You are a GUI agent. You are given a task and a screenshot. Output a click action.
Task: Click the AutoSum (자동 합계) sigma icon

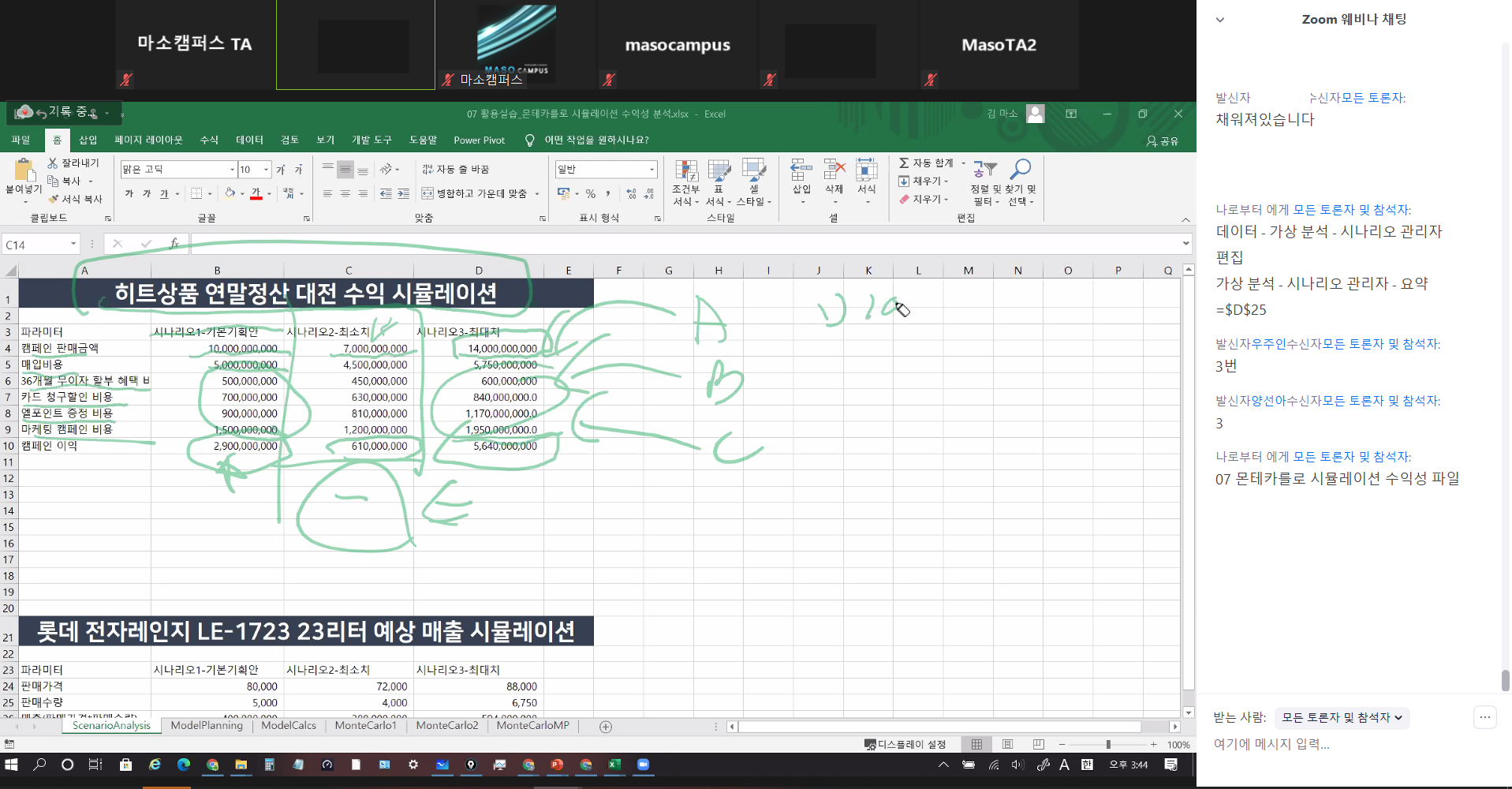[x=904, y=163]
